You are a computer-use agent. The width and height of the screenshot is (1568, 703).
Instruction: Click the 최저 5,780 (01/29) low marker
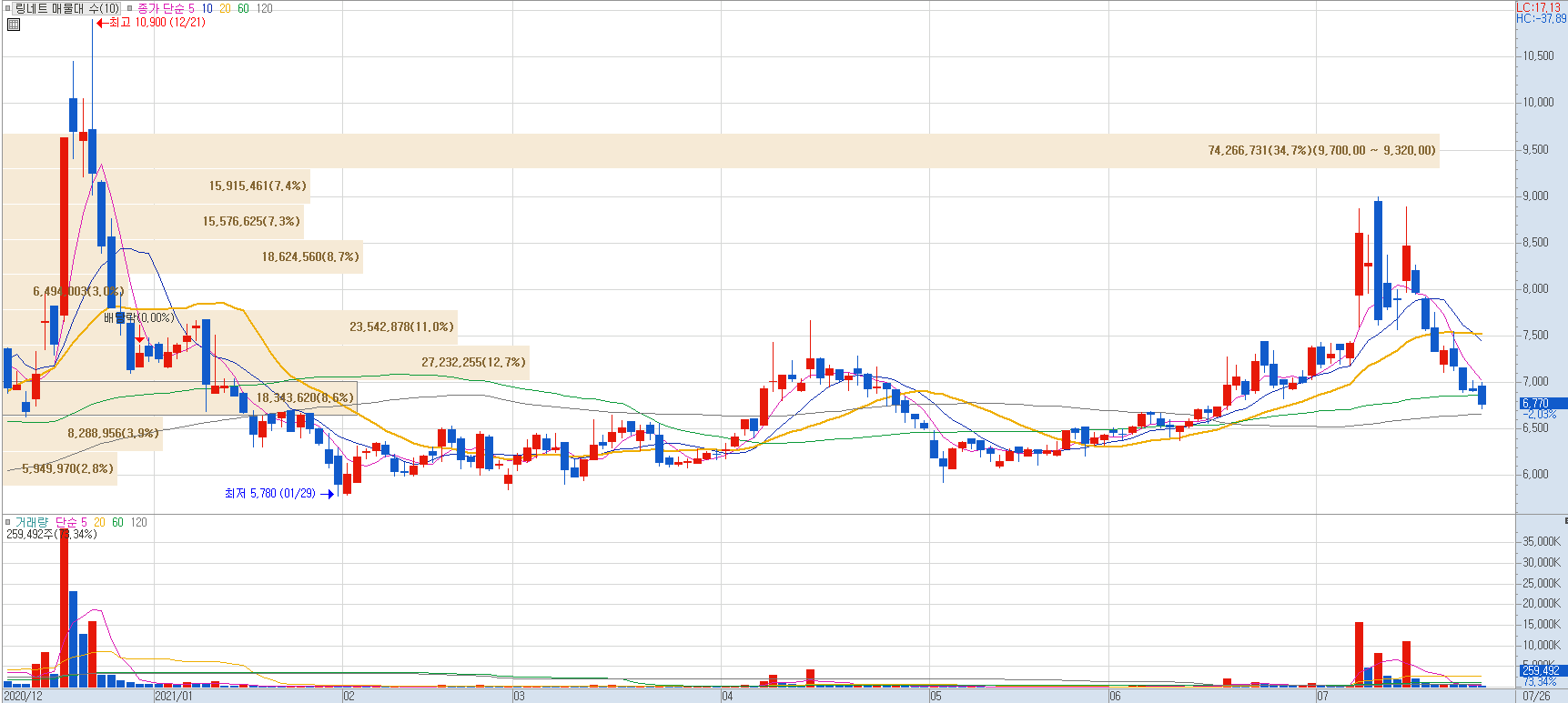point(279,493)
